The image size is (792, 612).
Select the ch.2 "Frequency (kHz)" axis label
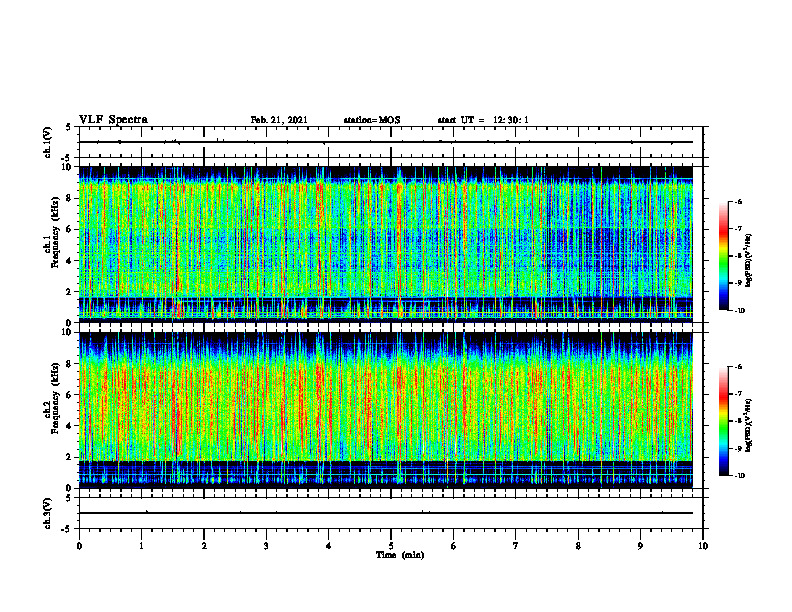click(x=55, y=398)
